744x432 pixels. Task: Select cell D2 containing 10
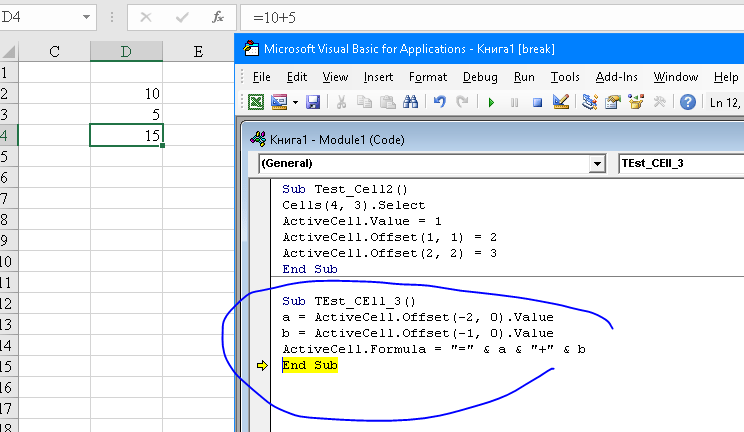pos(126,94)
